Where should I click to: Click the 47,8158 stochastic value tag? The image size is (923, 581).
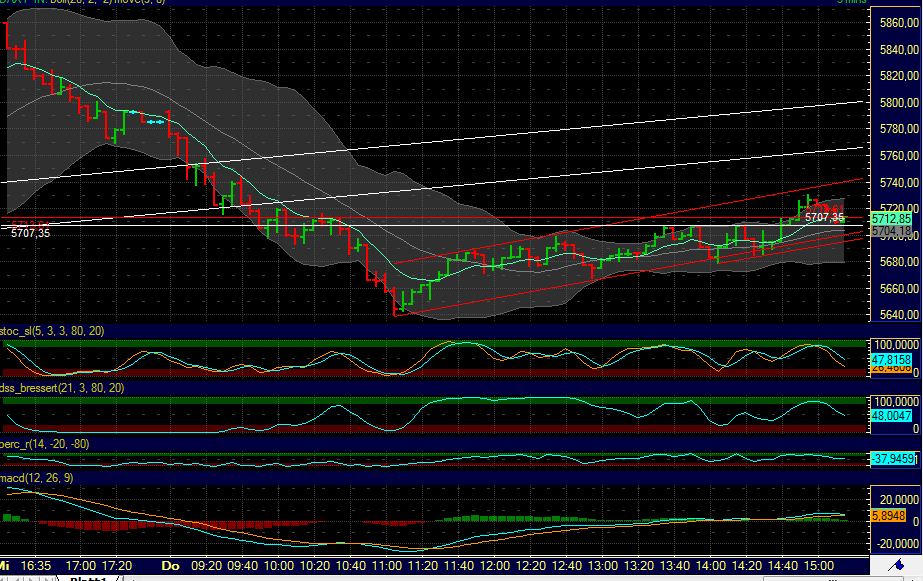891,360
